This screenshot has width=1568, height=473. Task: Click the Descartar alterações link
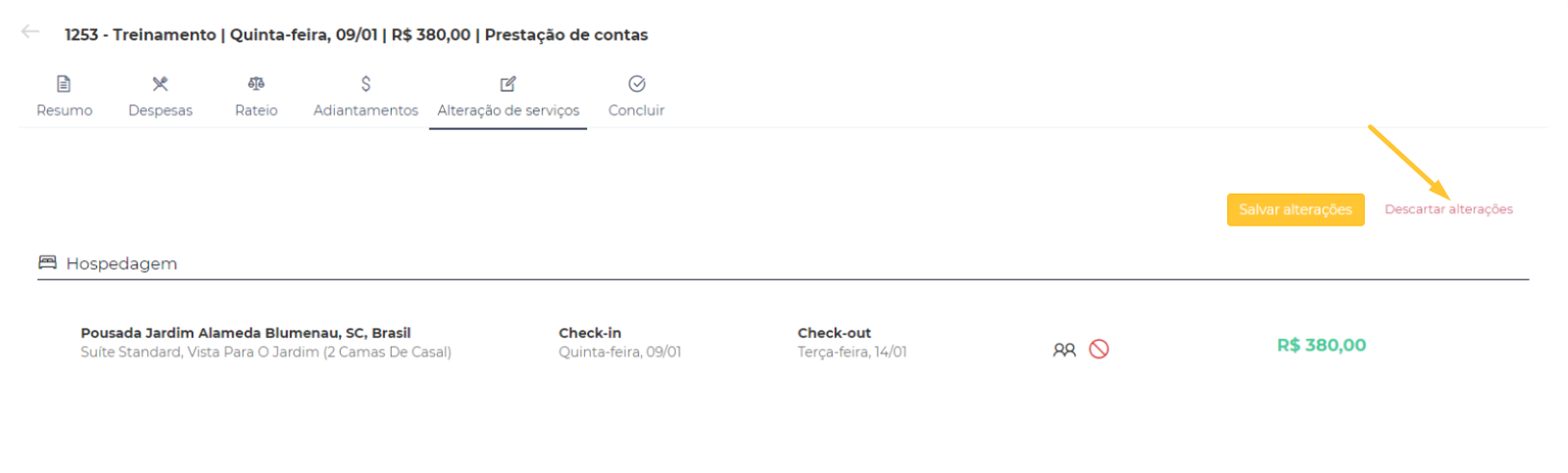[1449, 209]
